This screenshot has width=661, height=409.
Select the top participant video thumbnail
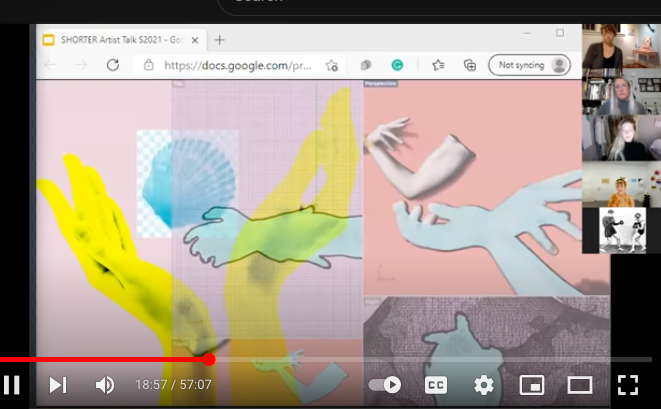[621, 46]
